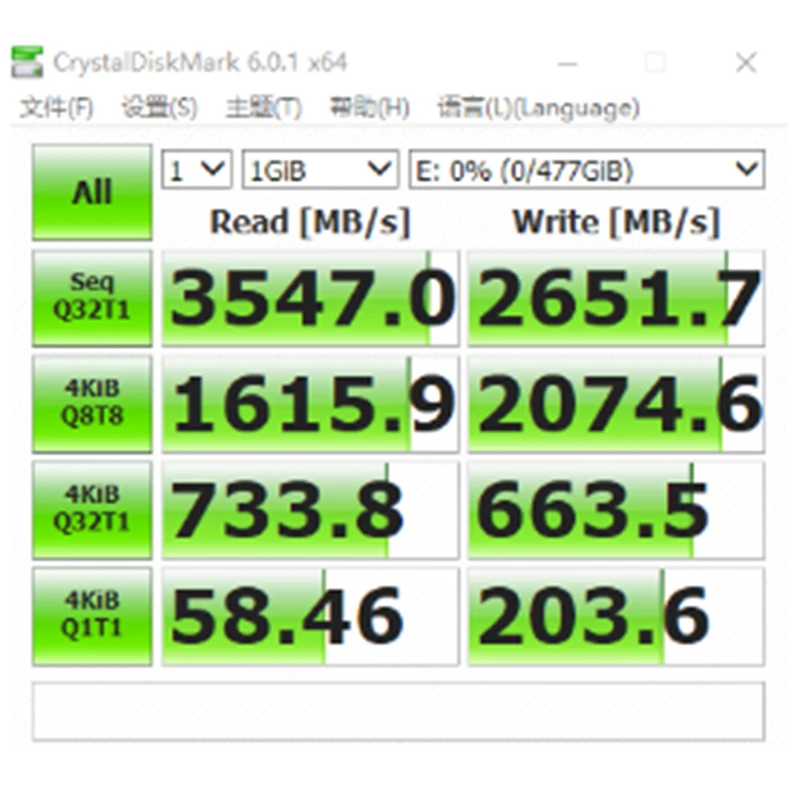Viewport: 800px width, 800px height.
Task: Open the 文件(F) menu
Action: click(57, 108)
